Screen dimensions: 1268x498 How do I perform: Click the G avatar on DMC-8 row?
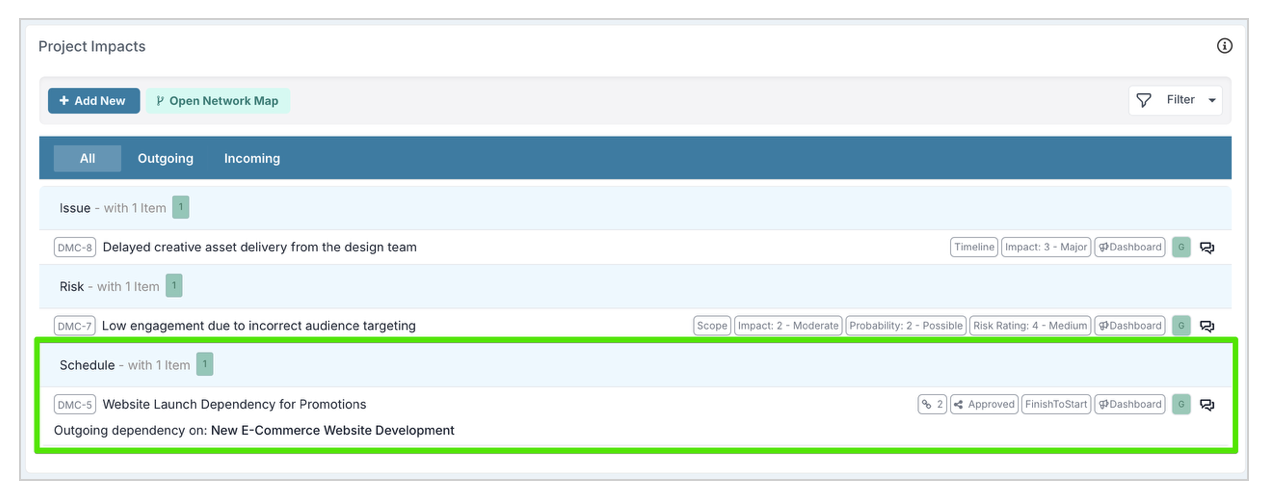1181,247
